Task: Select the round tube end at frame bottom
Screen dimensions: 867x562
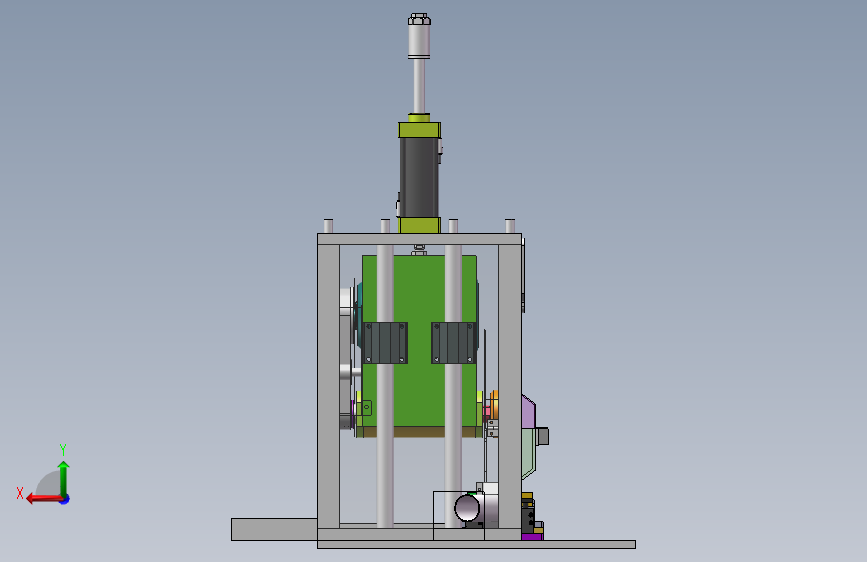Action: pos(467,508)
